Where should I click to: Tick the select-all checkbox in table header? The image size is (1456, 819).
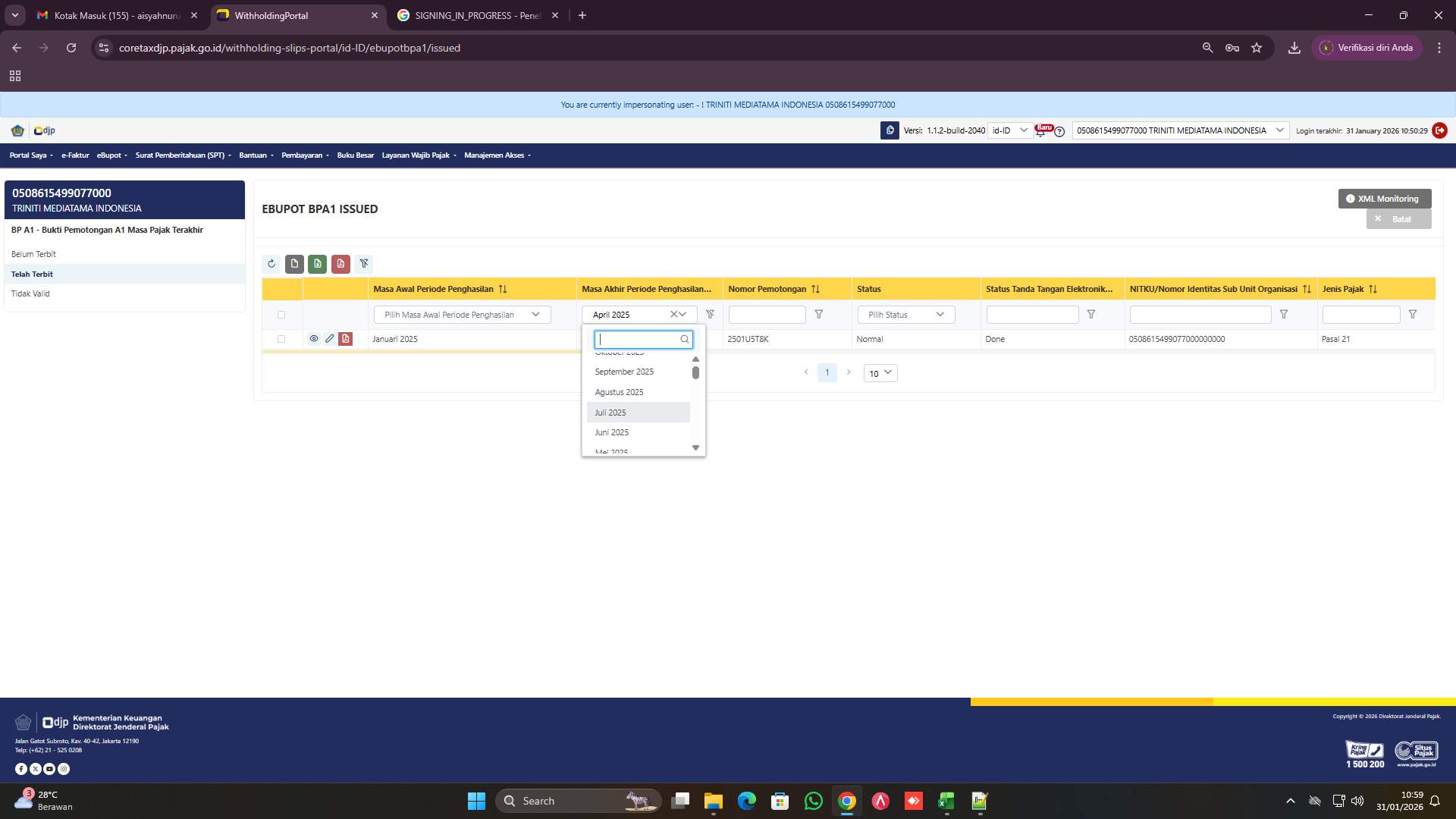(x=281, y=289)
